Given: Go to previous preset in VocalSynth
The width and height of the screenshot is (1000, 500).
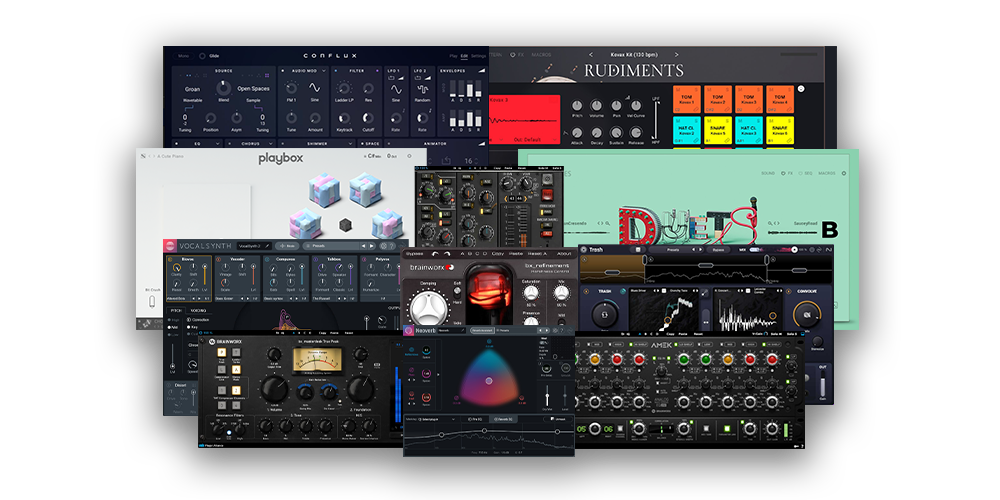Looking at the screenshot, I should click(x=364, y=246).
